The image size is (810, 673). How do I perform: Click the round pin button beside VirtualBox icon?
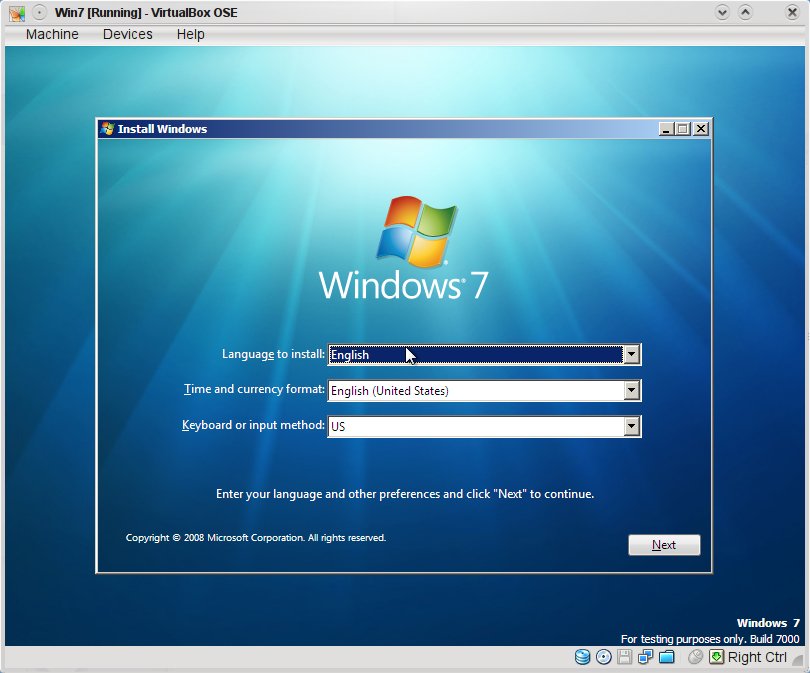(39, 12)
